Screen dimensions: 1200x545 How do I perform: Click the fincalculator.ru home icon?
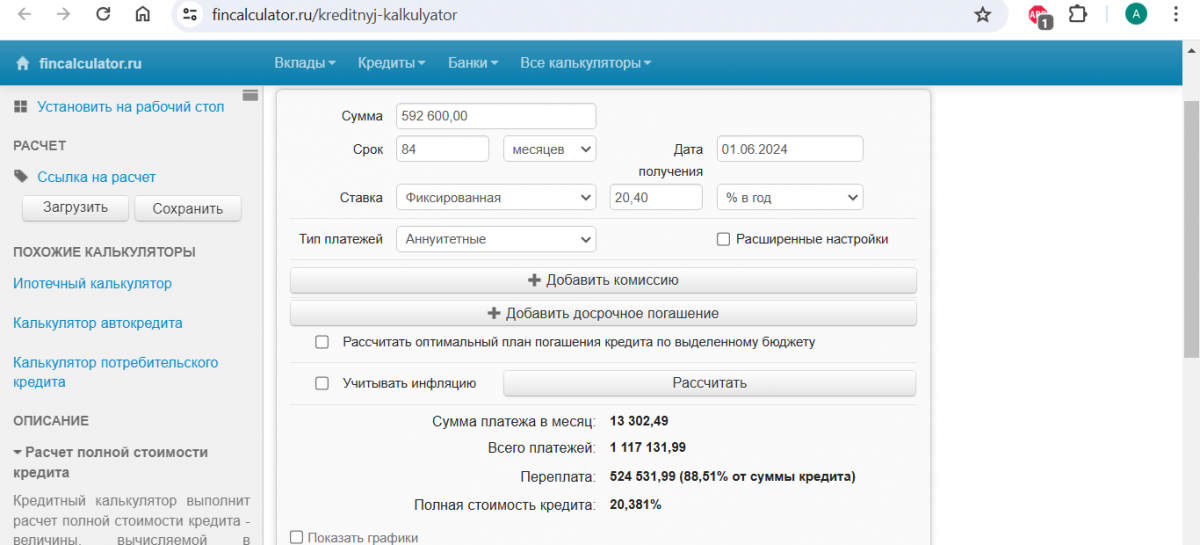[x=23, y=64]
